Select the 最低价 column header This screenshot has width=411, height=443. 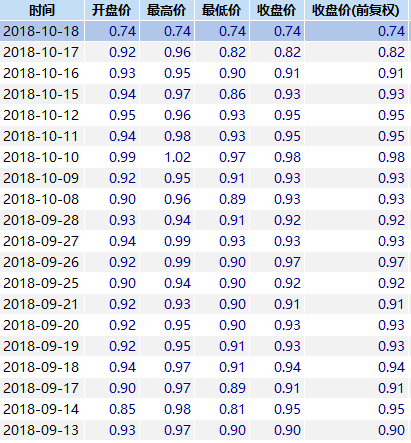point(222,10)
